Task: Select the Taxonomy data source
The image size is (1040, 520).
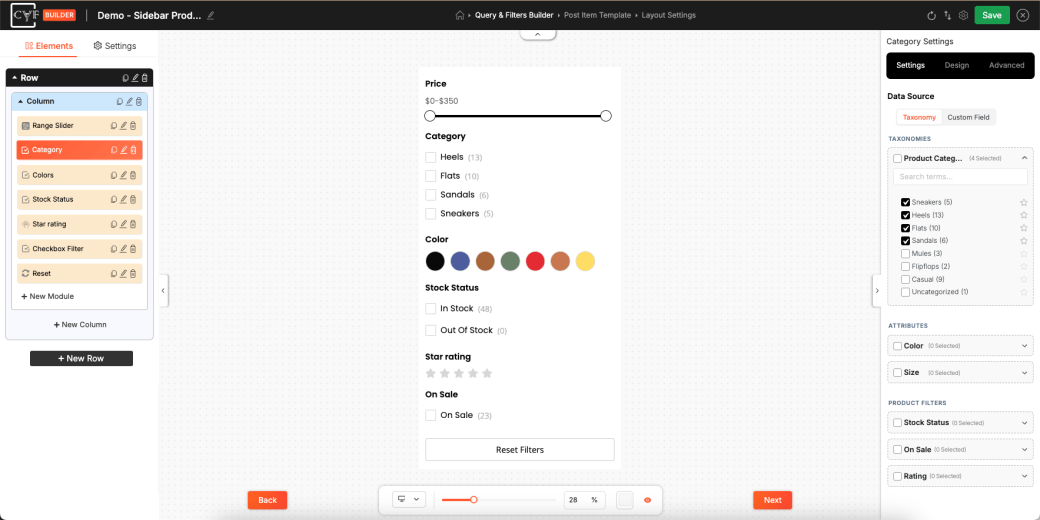Action: point(919,117)
